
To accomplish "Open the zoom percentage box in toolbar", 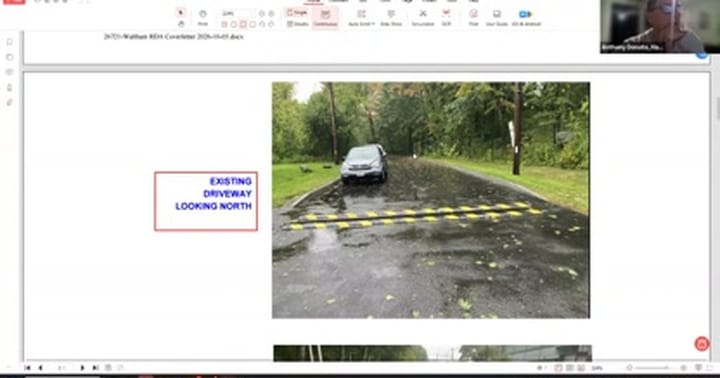I will click(x=236, y=13).
